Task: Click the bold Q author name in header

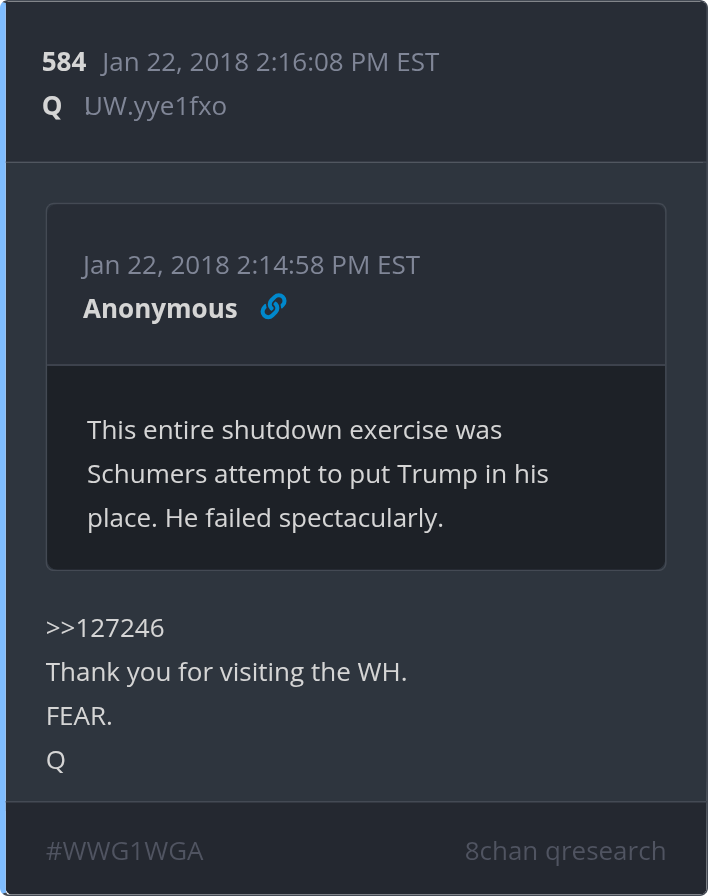Action: click(52, 106)
